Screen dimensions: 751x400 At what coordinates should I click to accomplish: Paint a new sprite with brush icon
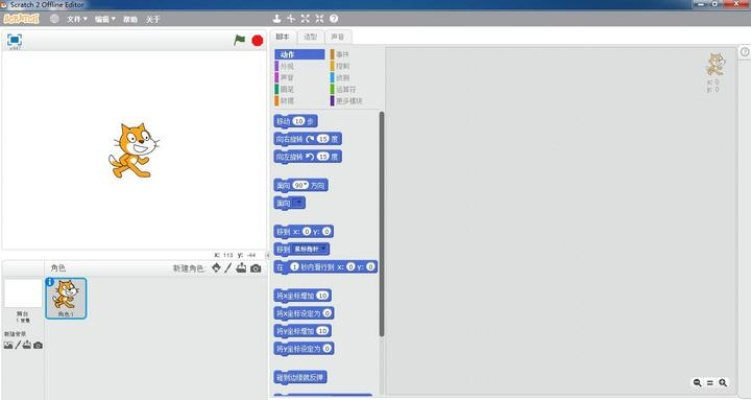coord(228,268)
